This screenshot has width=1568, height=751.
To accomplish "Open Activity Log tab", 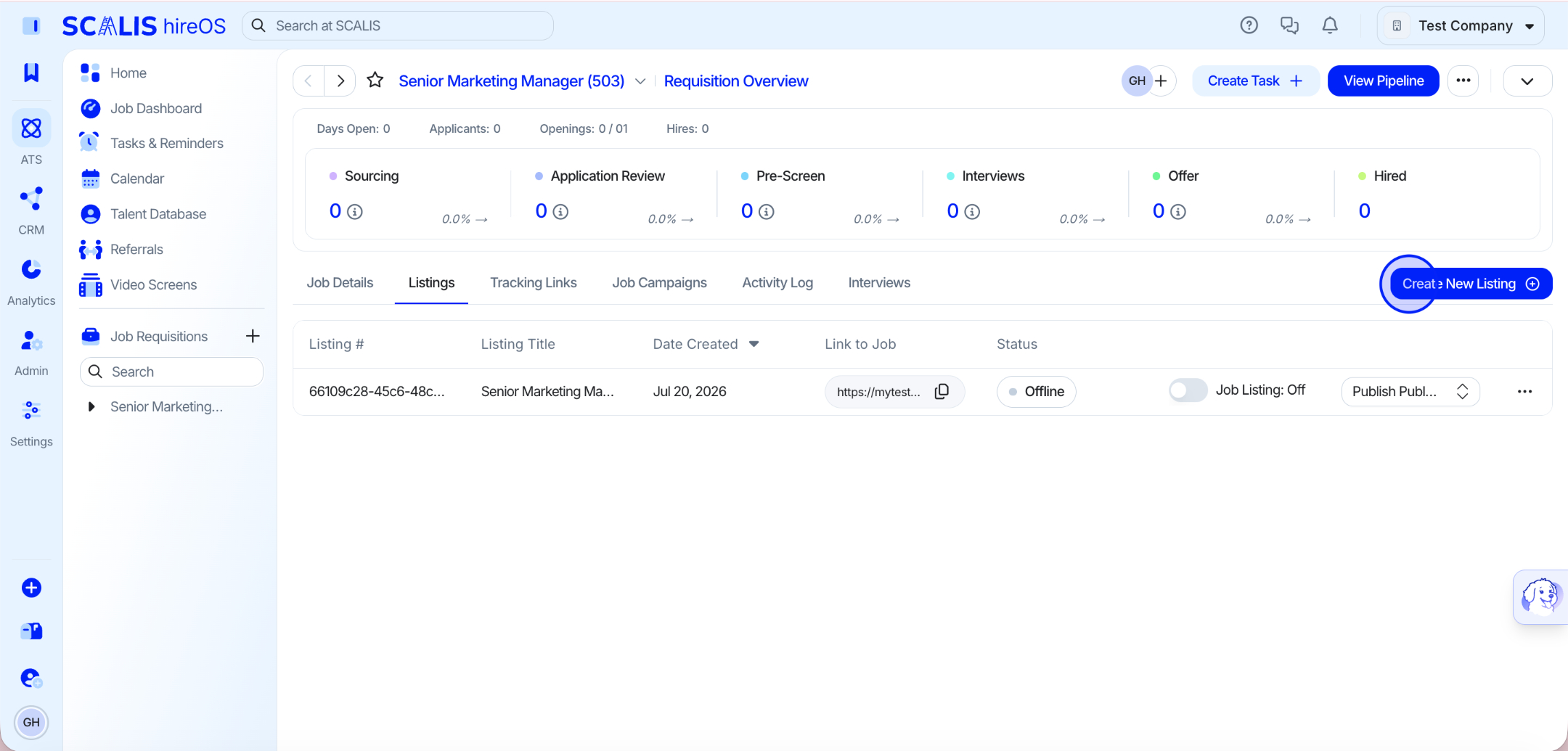I will 777,282.
